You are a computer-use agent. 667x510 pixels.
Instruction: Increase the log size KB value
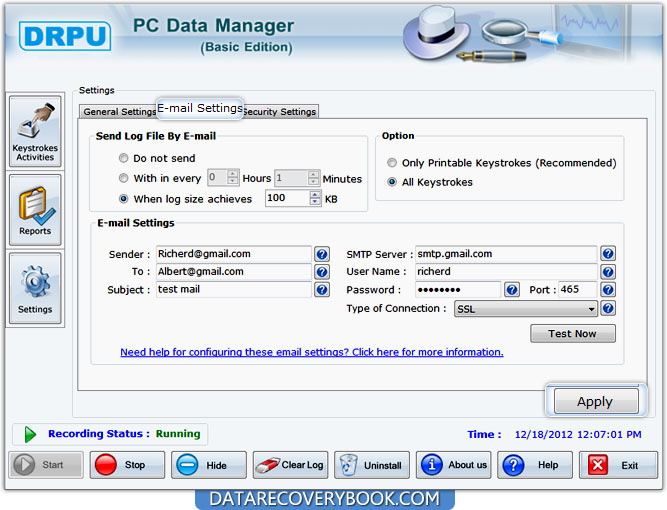point(315,194)
